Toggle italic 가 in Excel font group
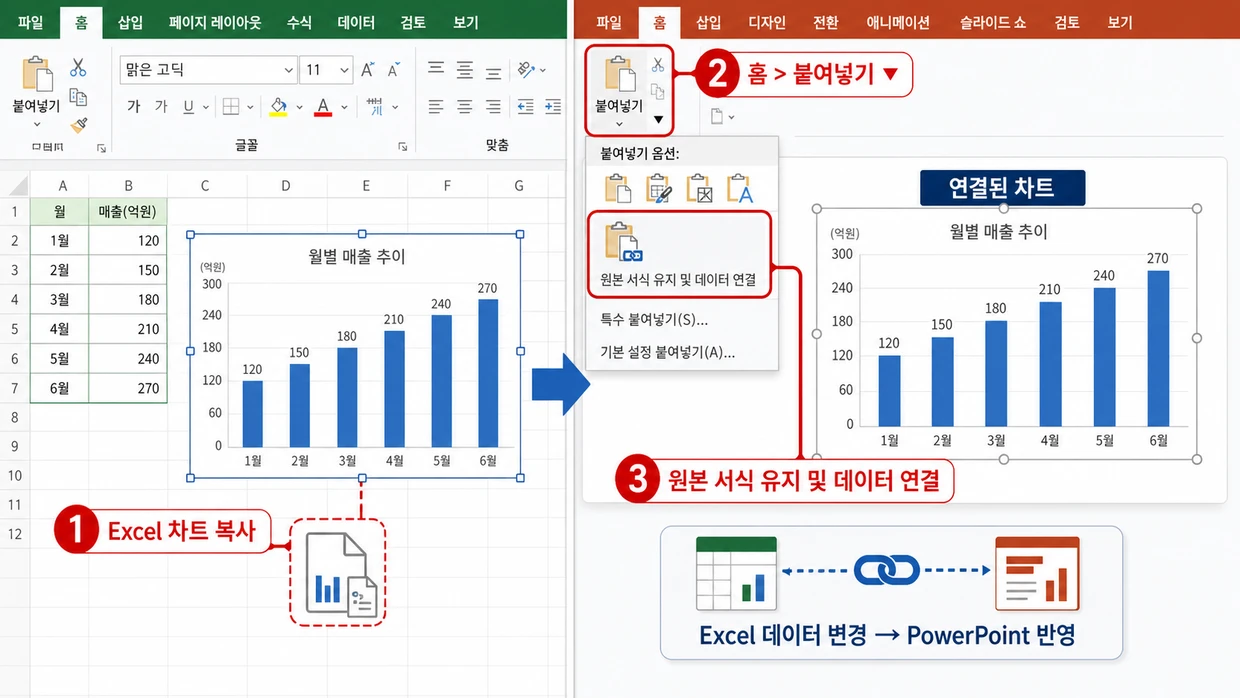Viewport: 1240px width, 698px height. coord(161,107)
